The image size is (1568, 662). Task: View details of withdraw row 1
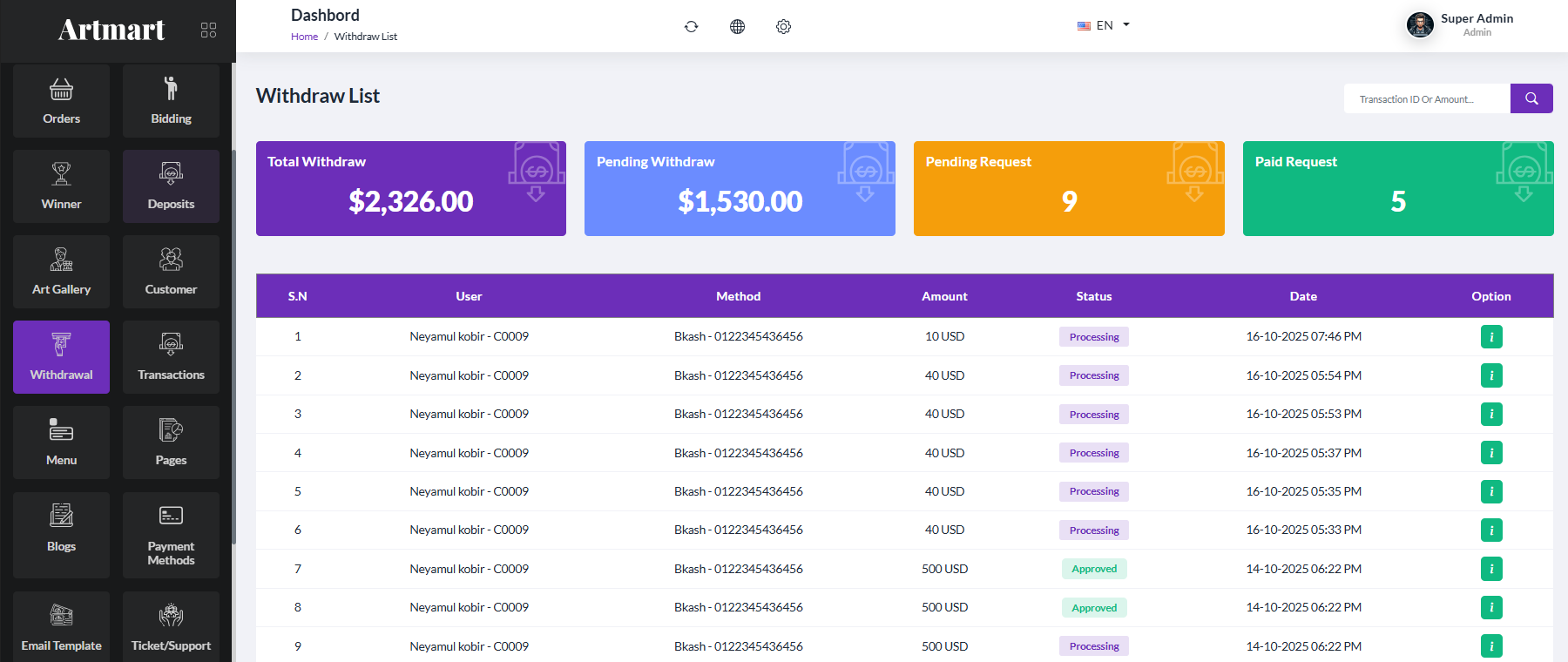click(x=1491, y=336)
